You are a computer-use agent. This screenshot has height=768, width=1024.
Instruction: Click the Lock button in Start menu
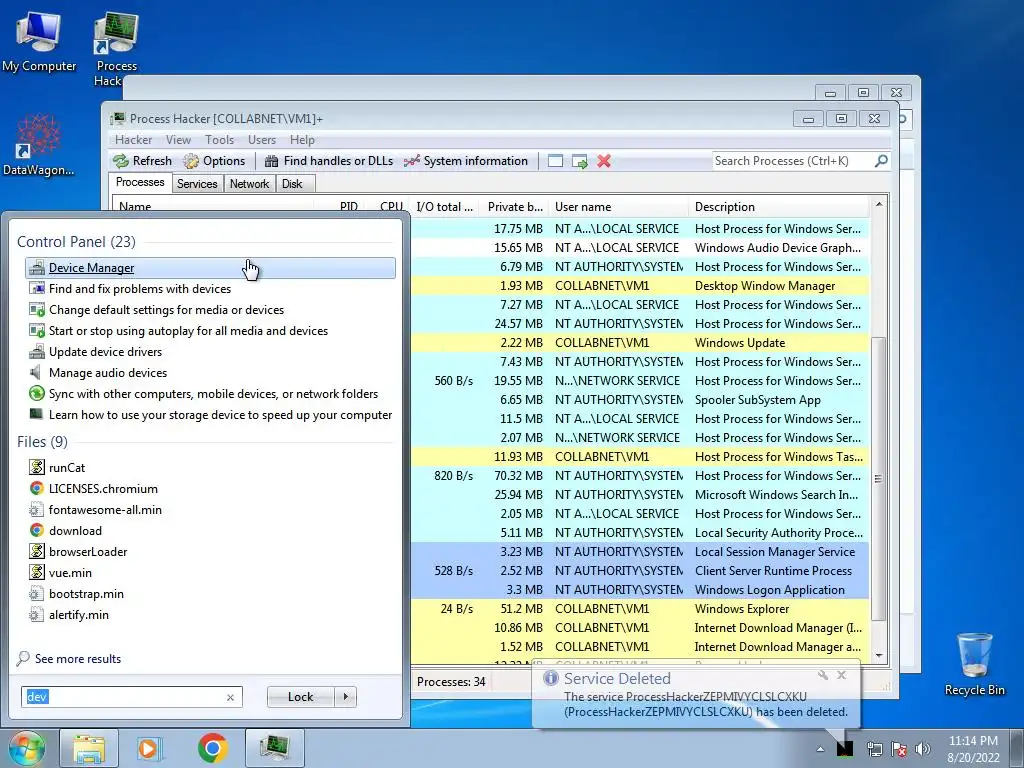click(x=300, y=697)
